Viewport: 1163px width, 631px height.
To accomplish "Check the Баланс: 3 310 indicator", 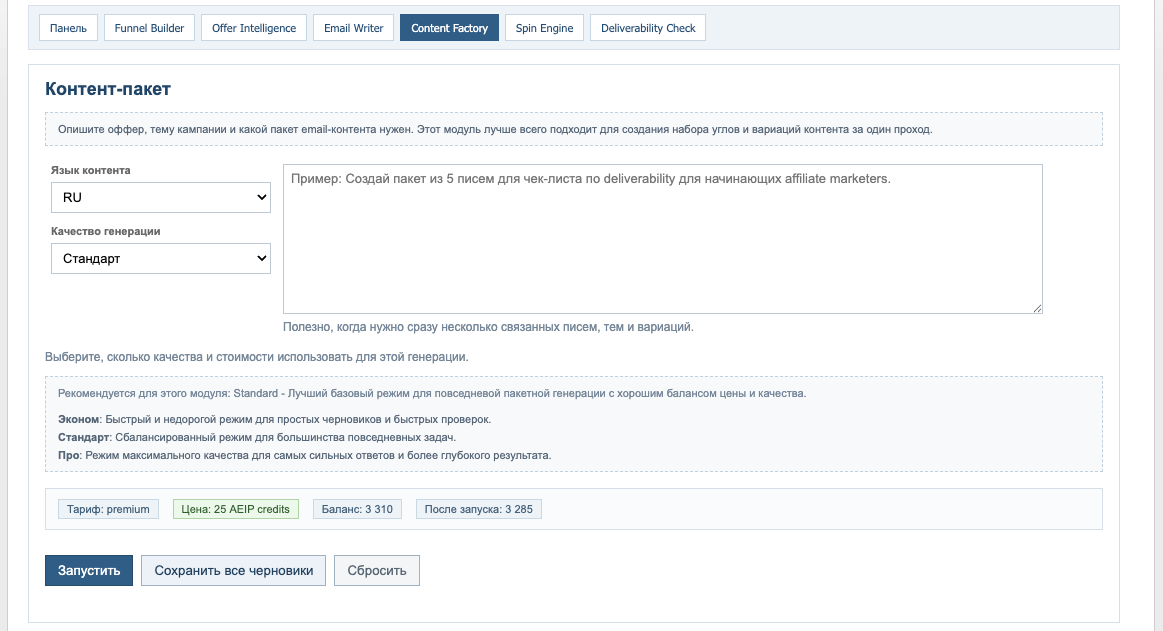I will (x=357, y=508).
